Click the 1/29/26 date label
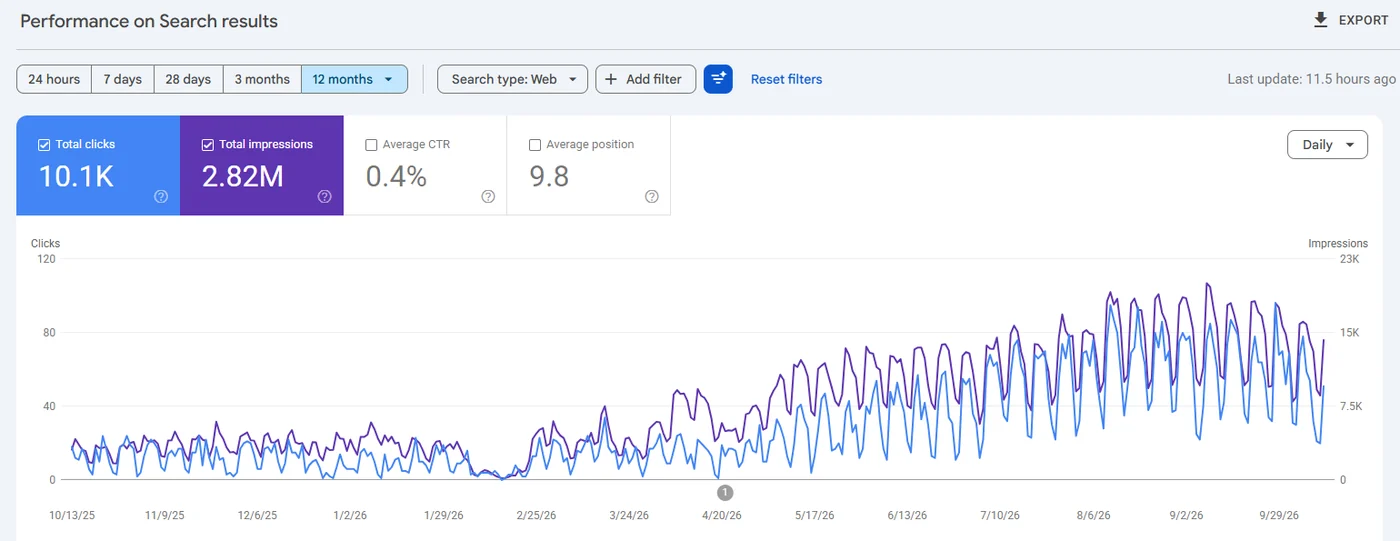The height and width of the screenshot is (541, 1400). 444,516
